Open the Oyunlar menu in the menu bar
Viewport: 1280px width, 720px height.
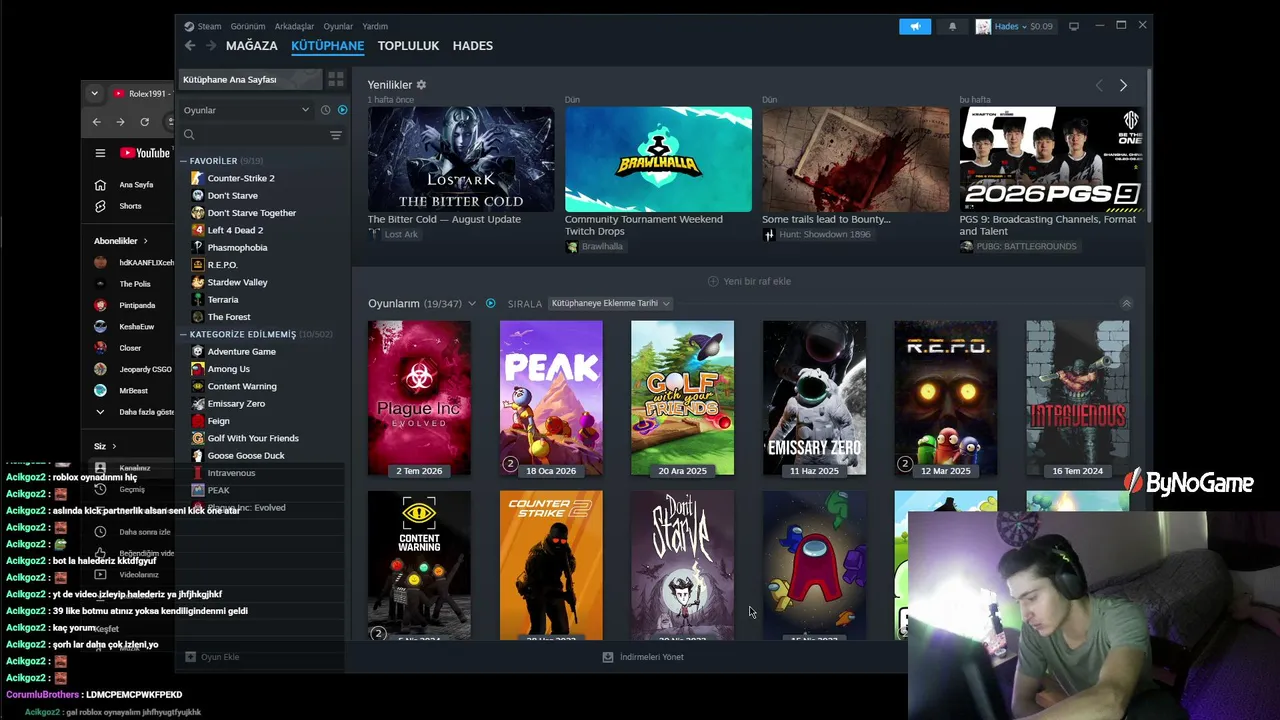tap(338, 26)
